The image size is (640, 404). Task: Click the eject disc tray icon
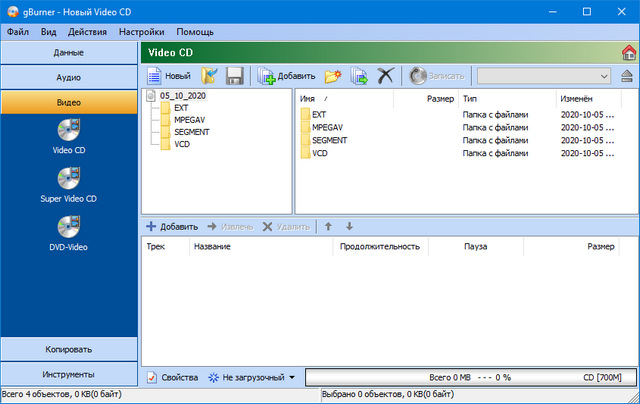(627, 75)
